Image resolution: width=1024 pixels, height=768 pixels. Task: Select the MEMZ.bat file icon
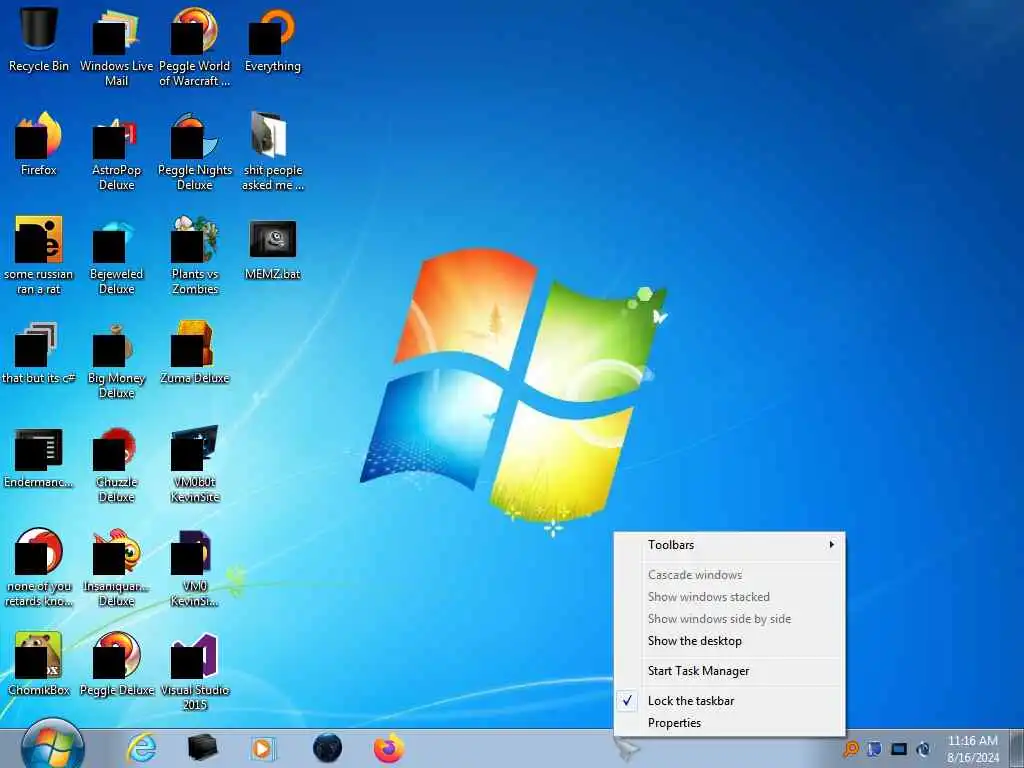coord(272,248)
